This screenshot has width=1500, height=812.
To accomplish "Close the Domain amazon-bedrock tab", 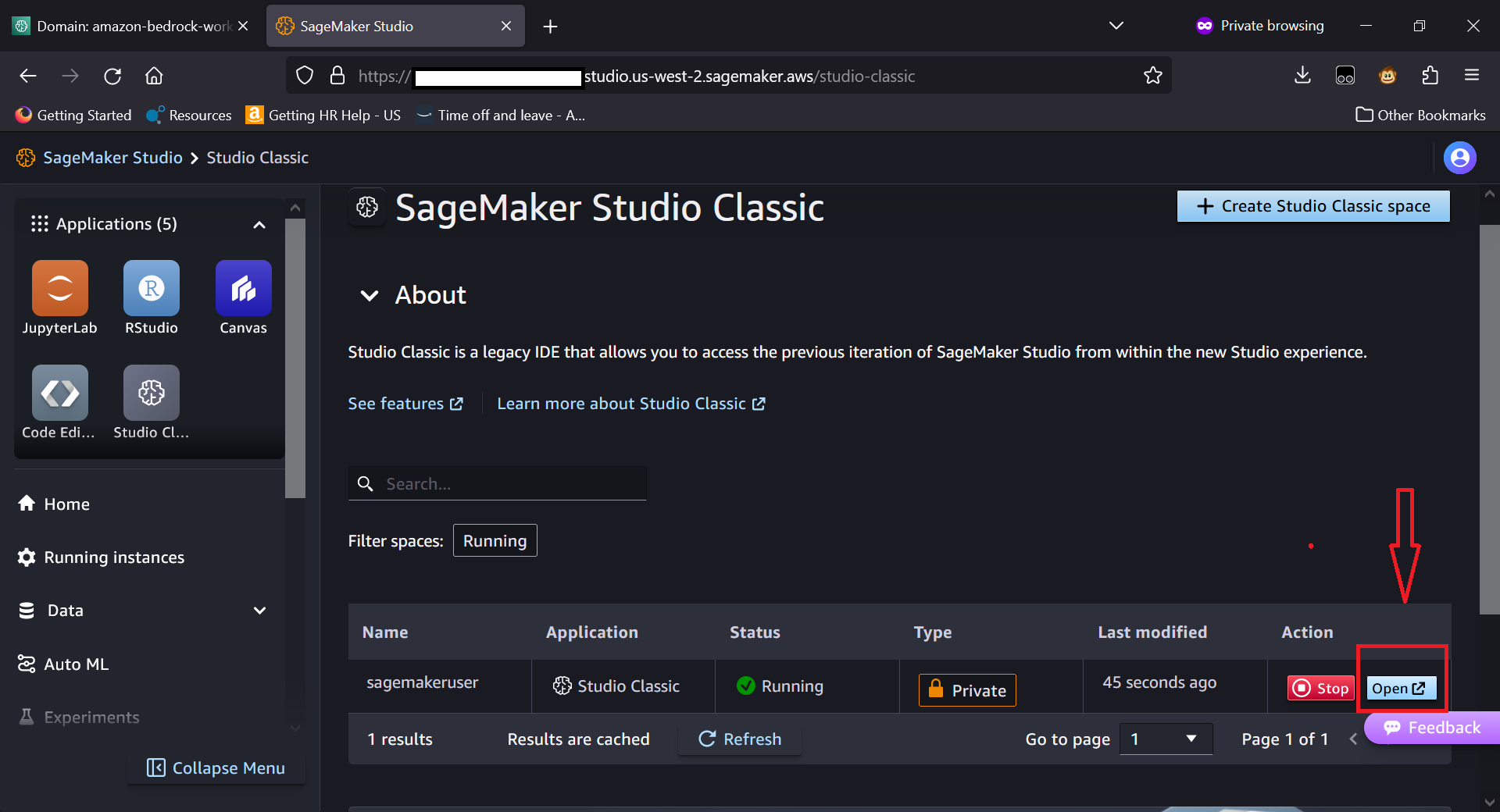I will click(x=243, y=26).
